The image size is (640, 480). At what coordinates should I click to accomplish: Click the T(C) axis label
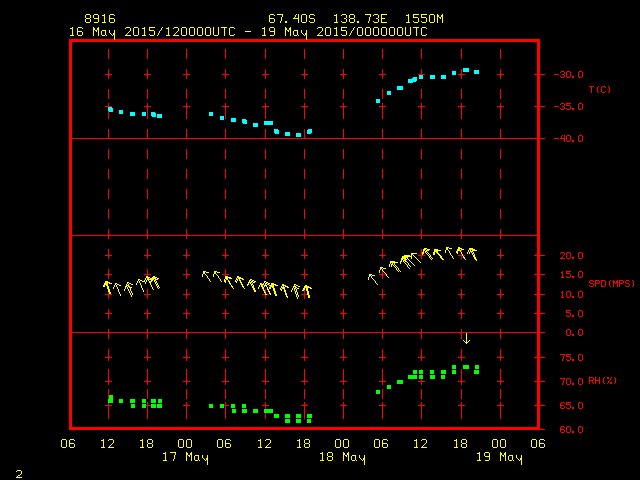click(599, 90)
